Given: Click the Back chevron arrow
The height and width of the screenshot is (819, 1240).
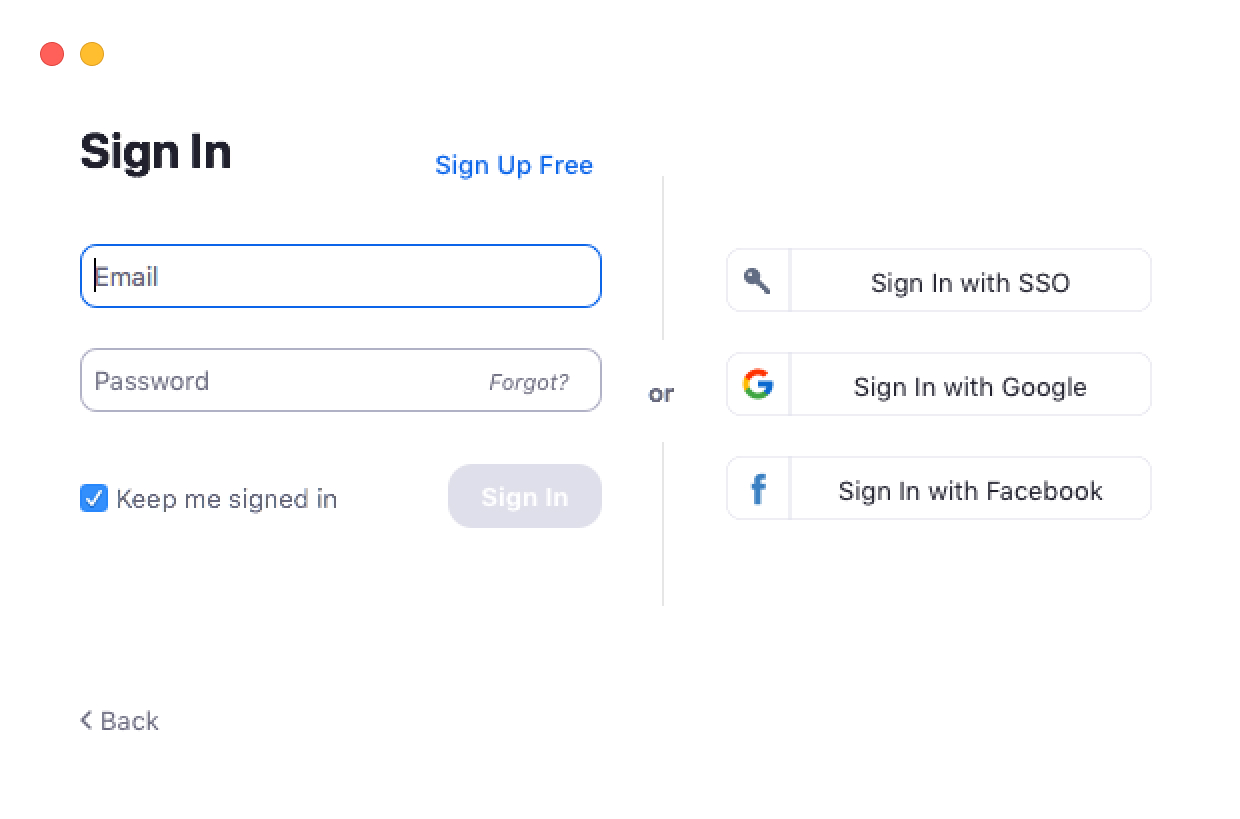Looking at the screenshot, I should pos(87,720).
